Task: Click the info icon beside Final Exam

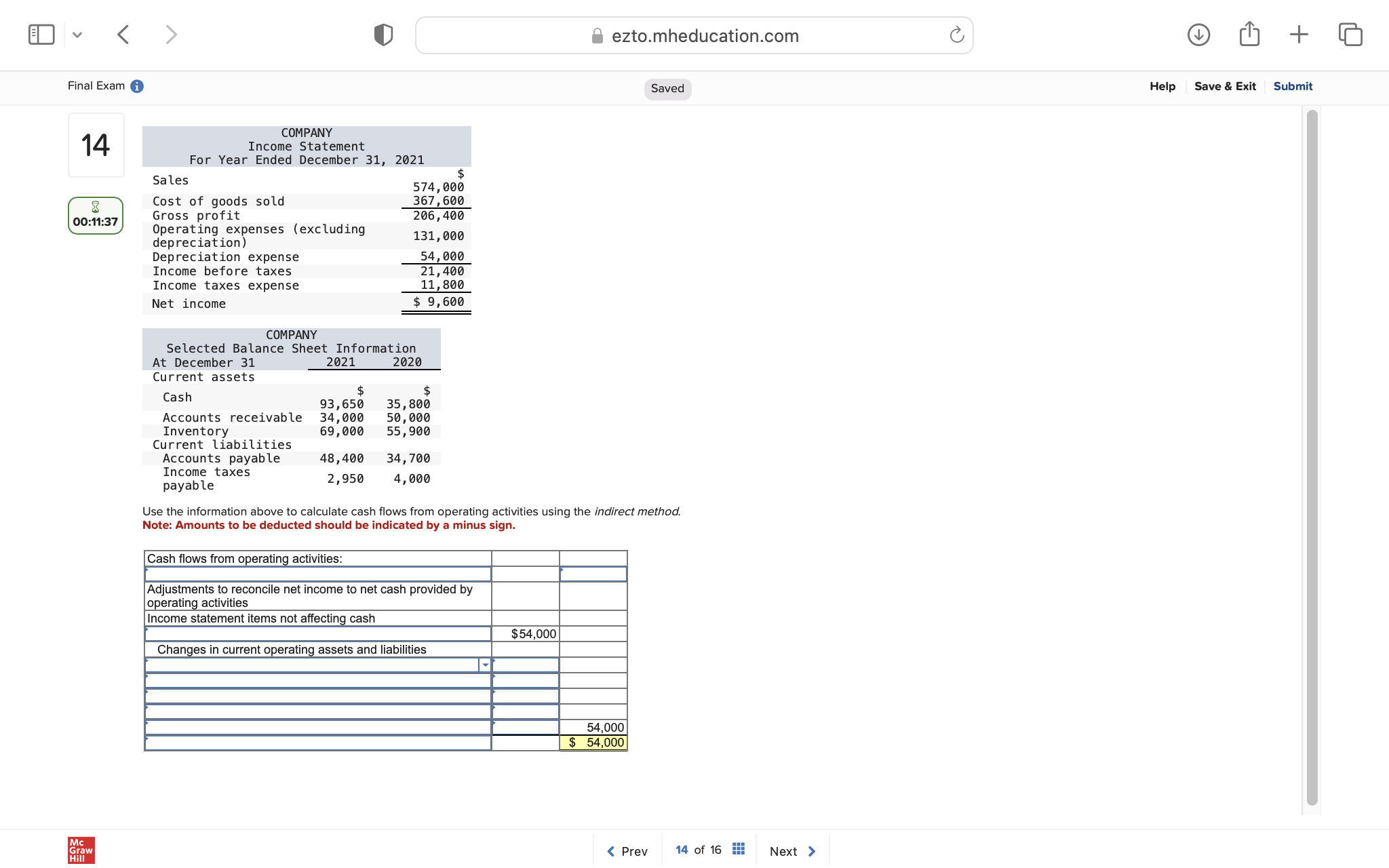Action: tap(136, 86)
